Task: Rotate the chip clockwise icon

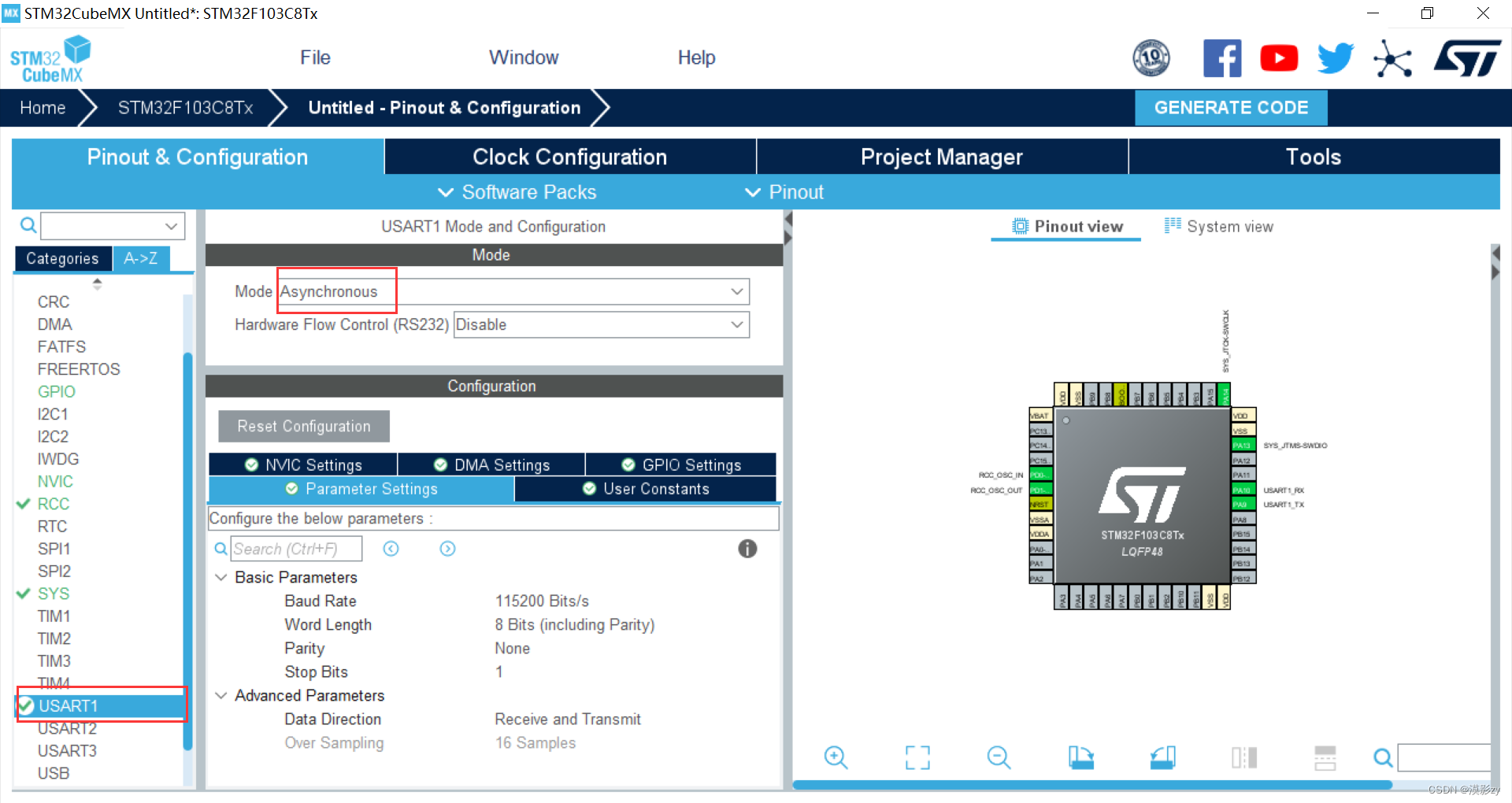Action: click(x=1081, y=757)
